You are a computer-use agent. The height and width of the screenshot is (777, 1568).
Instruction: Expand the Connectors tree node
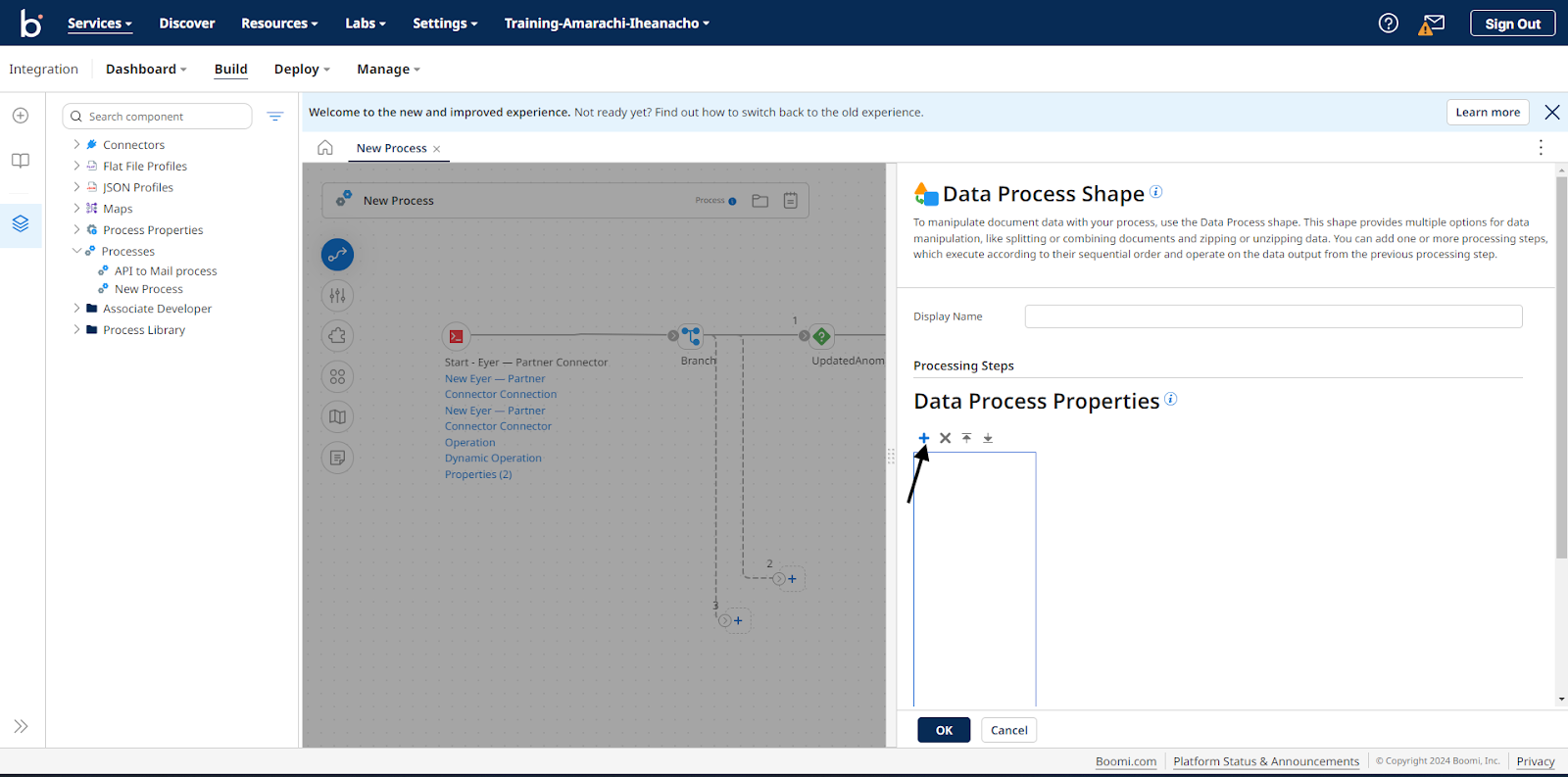(x=76, y=144)
